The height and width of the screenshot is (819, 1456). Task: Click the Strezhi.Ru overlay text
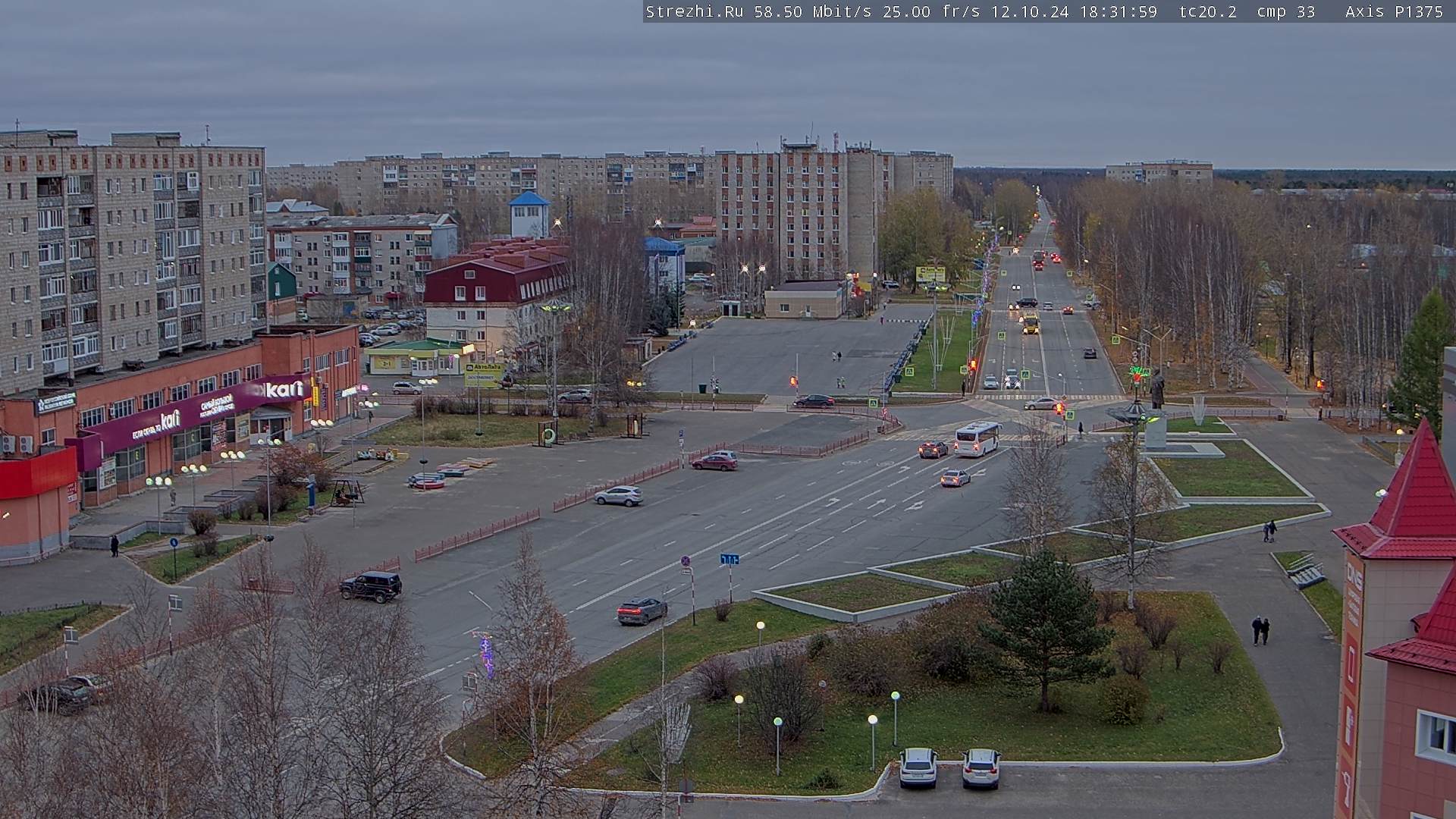coord(694,11)
